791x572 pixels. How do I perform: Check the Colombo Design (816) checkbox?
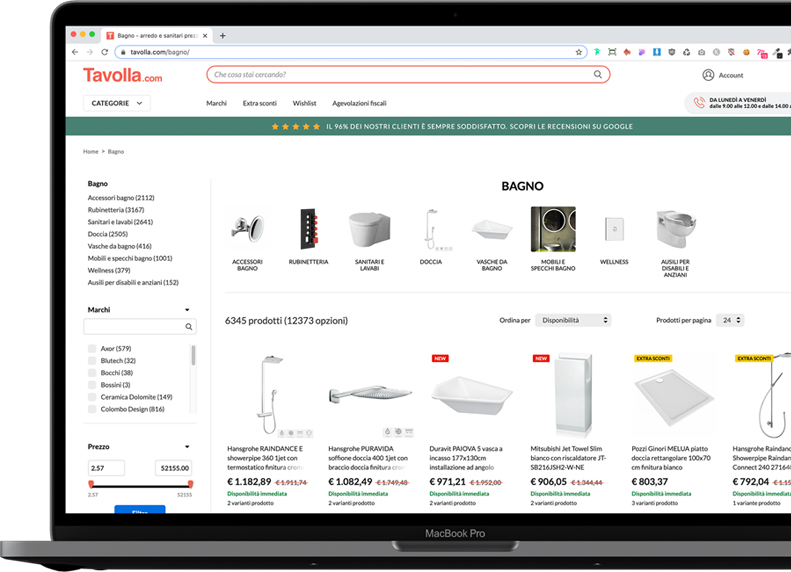[92, 409]
